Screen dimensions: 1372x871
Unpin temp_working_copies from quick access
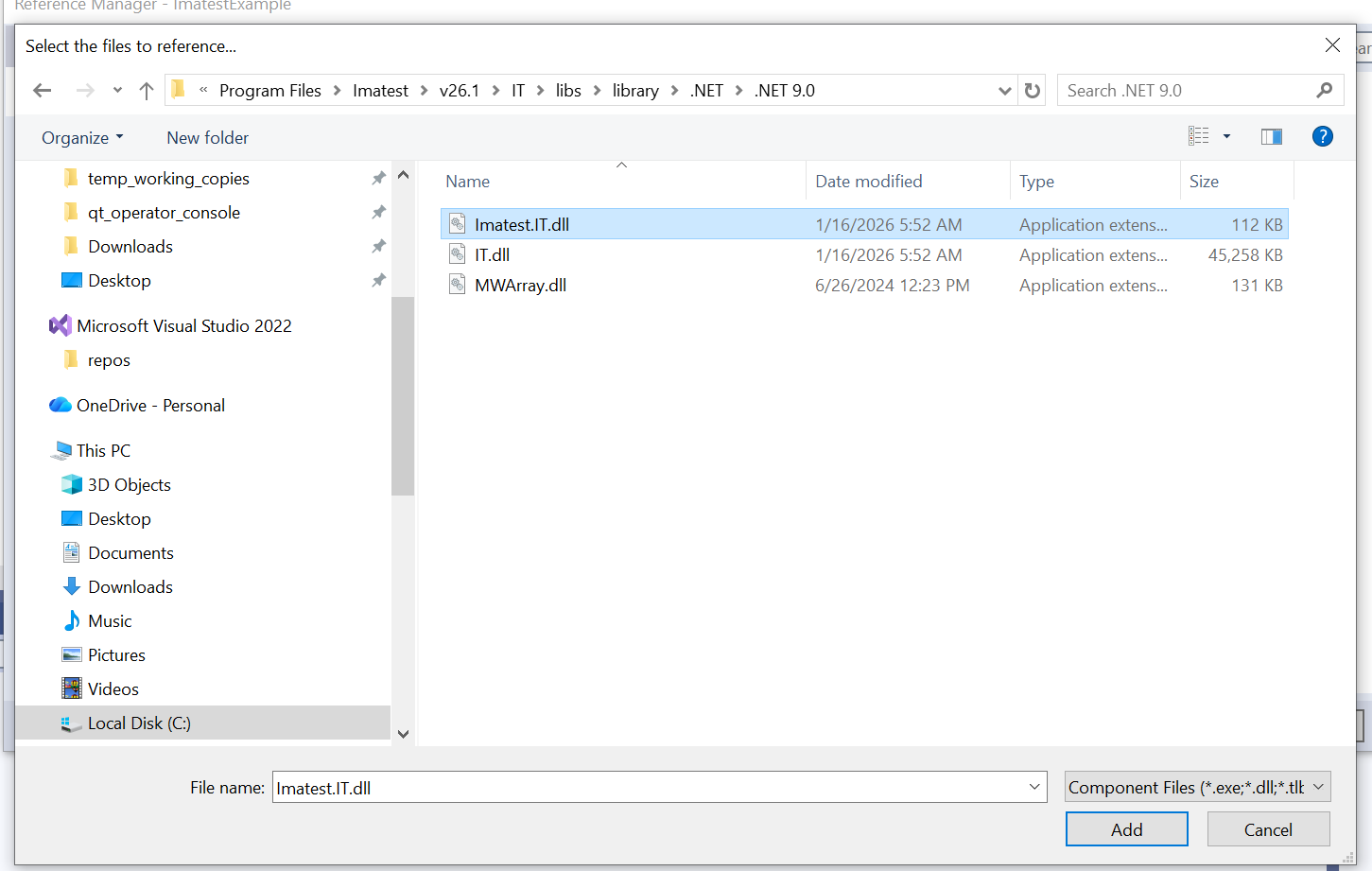tap(378, 179)
